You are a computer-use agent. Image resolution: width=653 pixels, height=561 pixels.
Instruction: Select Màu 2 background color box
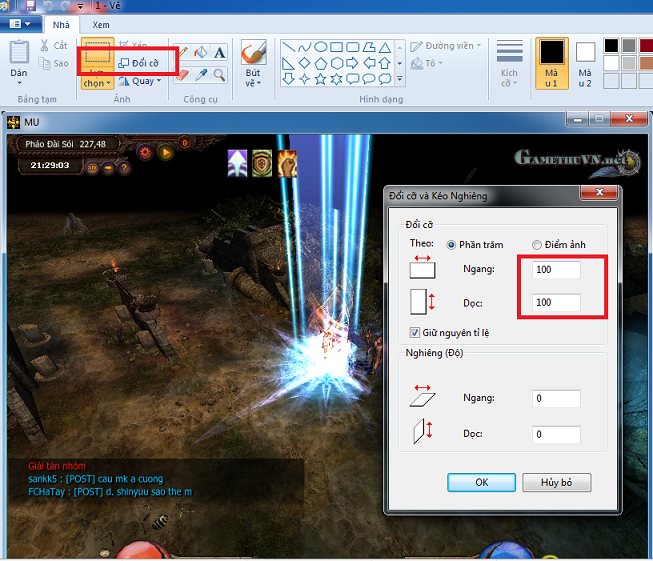pyautogui.click(x=585, y=63)
